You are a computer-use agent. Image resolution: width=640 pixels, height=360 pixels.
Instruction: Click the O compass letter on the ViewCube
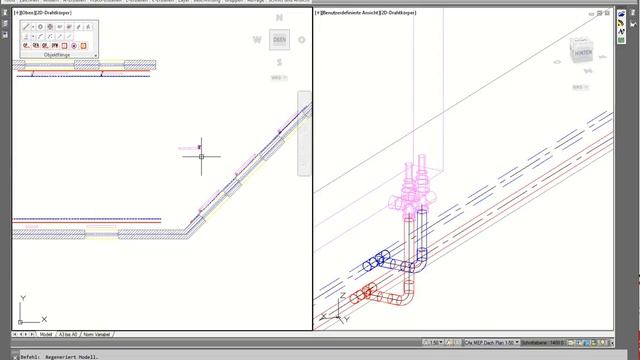click(302, 40)
